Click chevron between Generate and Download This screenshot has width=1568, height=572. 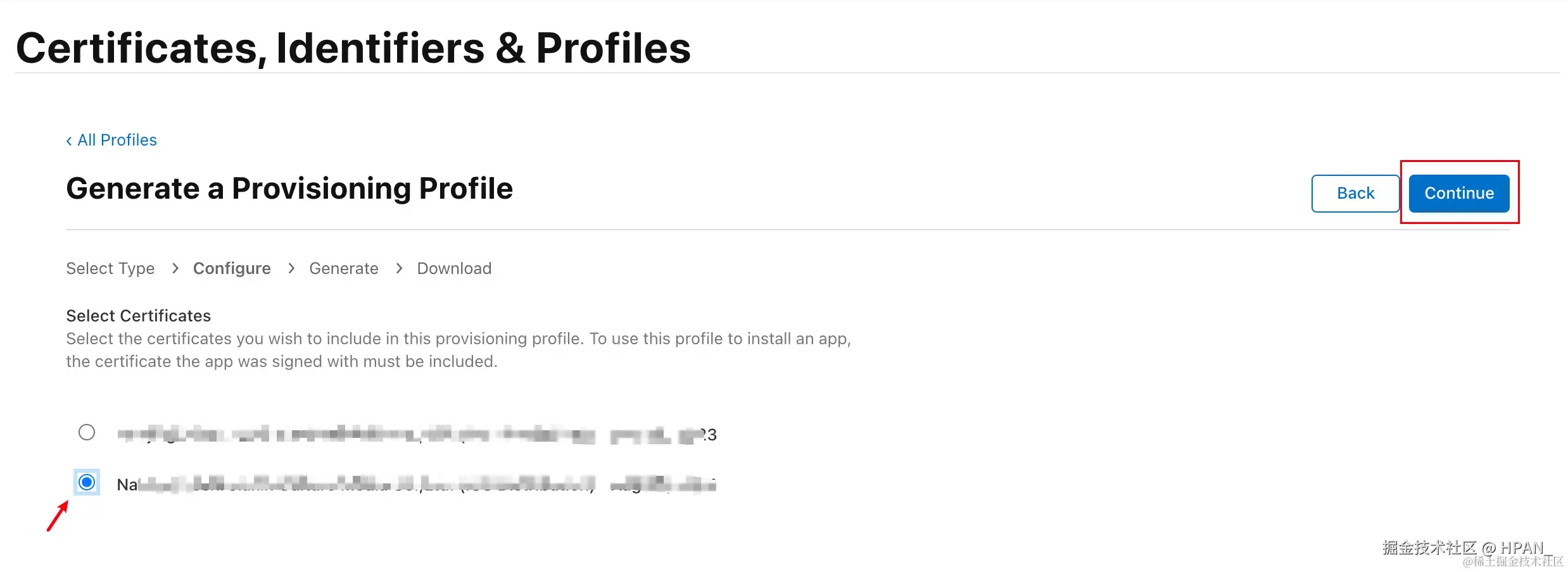pos(399,268)
